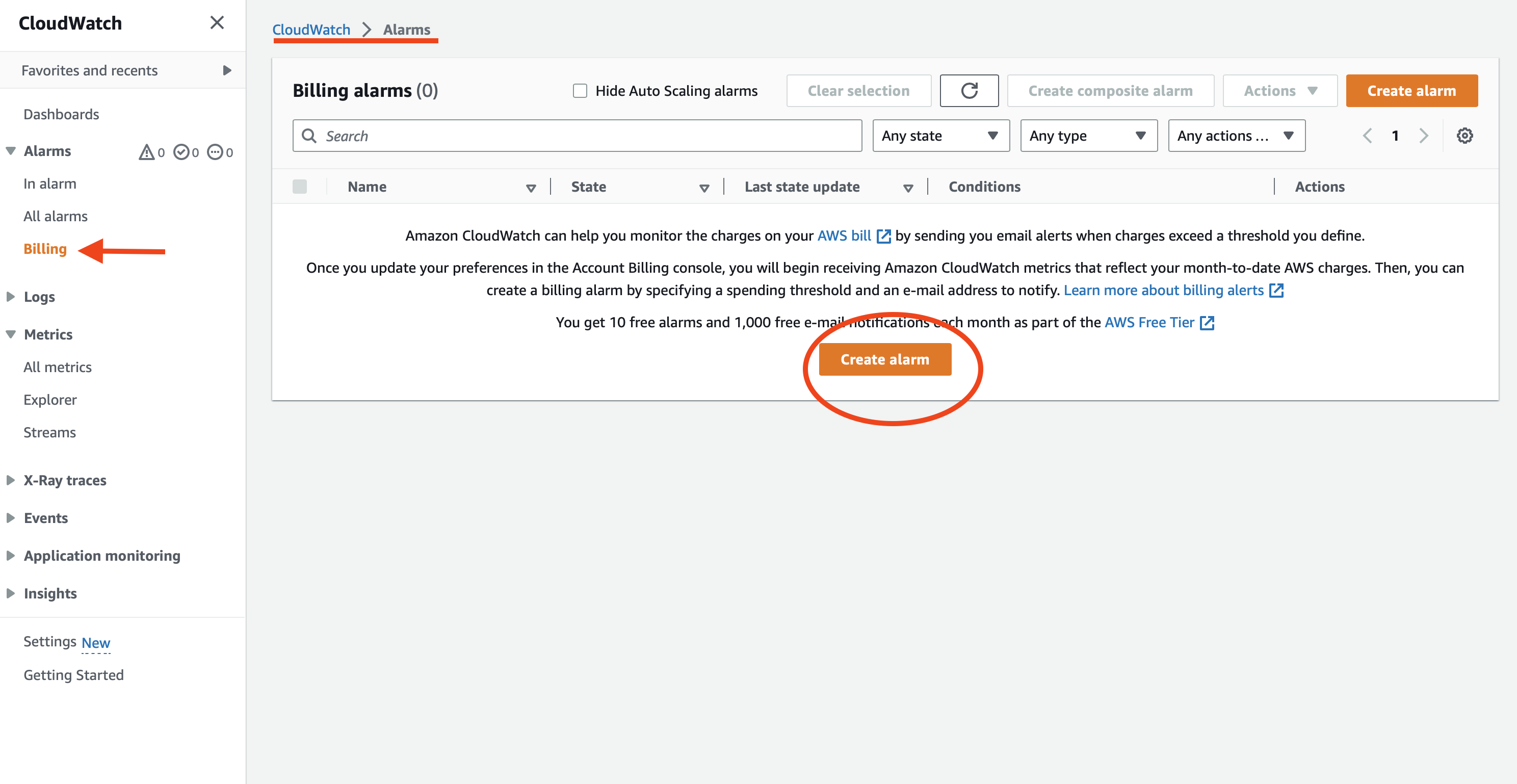Image resolution: width=1517 pixels, height=784 pixels.
Task: Open the Any state dropdown
Action: [940, 136]
